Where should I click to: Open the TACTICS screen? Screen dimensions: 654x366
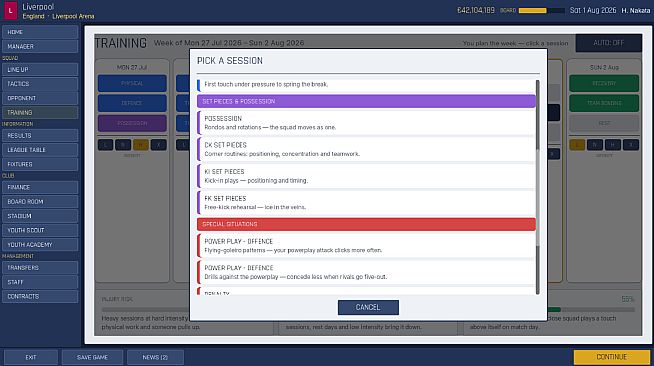tap(40, 84)
